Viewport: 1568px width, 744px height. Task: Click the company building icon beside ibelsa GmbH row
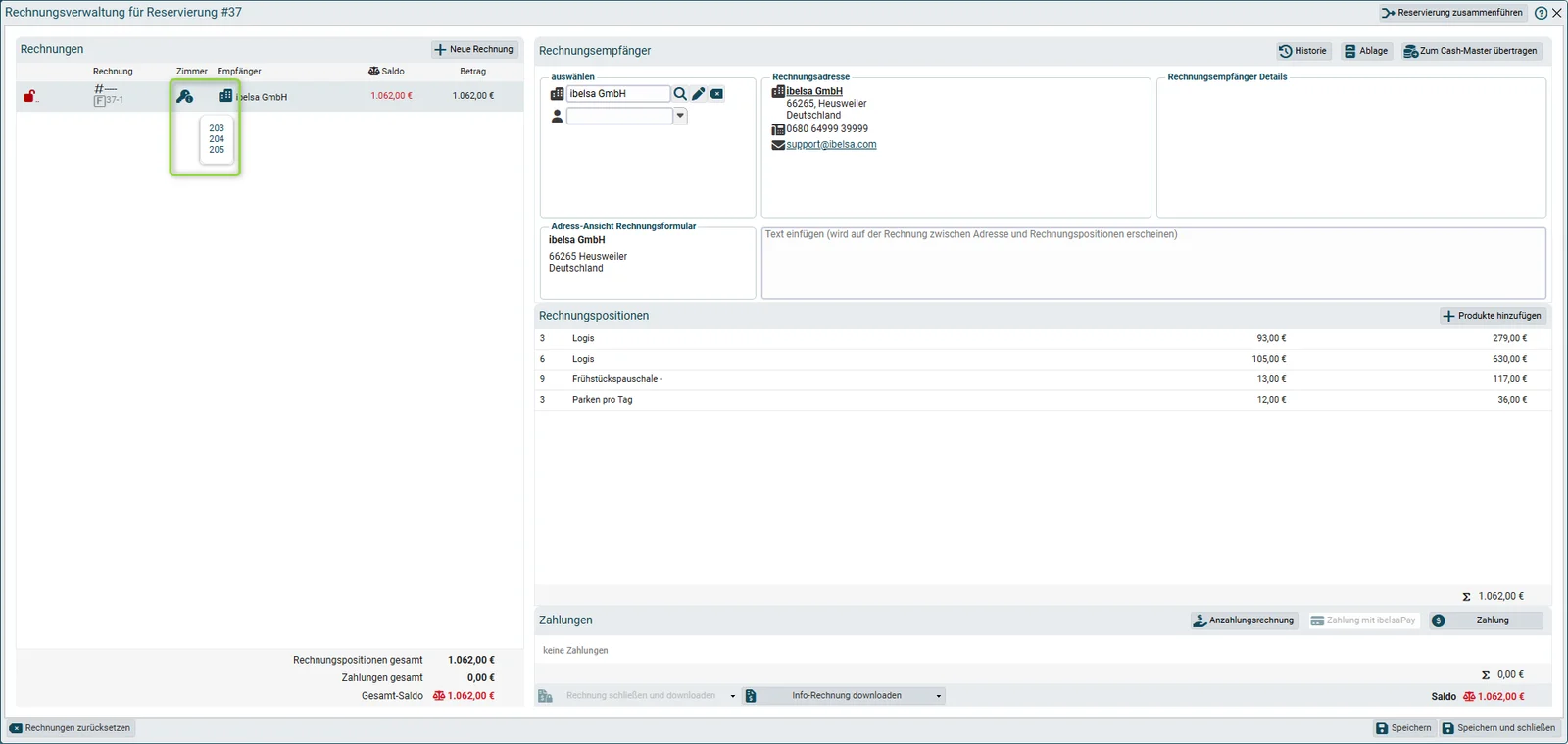tap(225, 96)
